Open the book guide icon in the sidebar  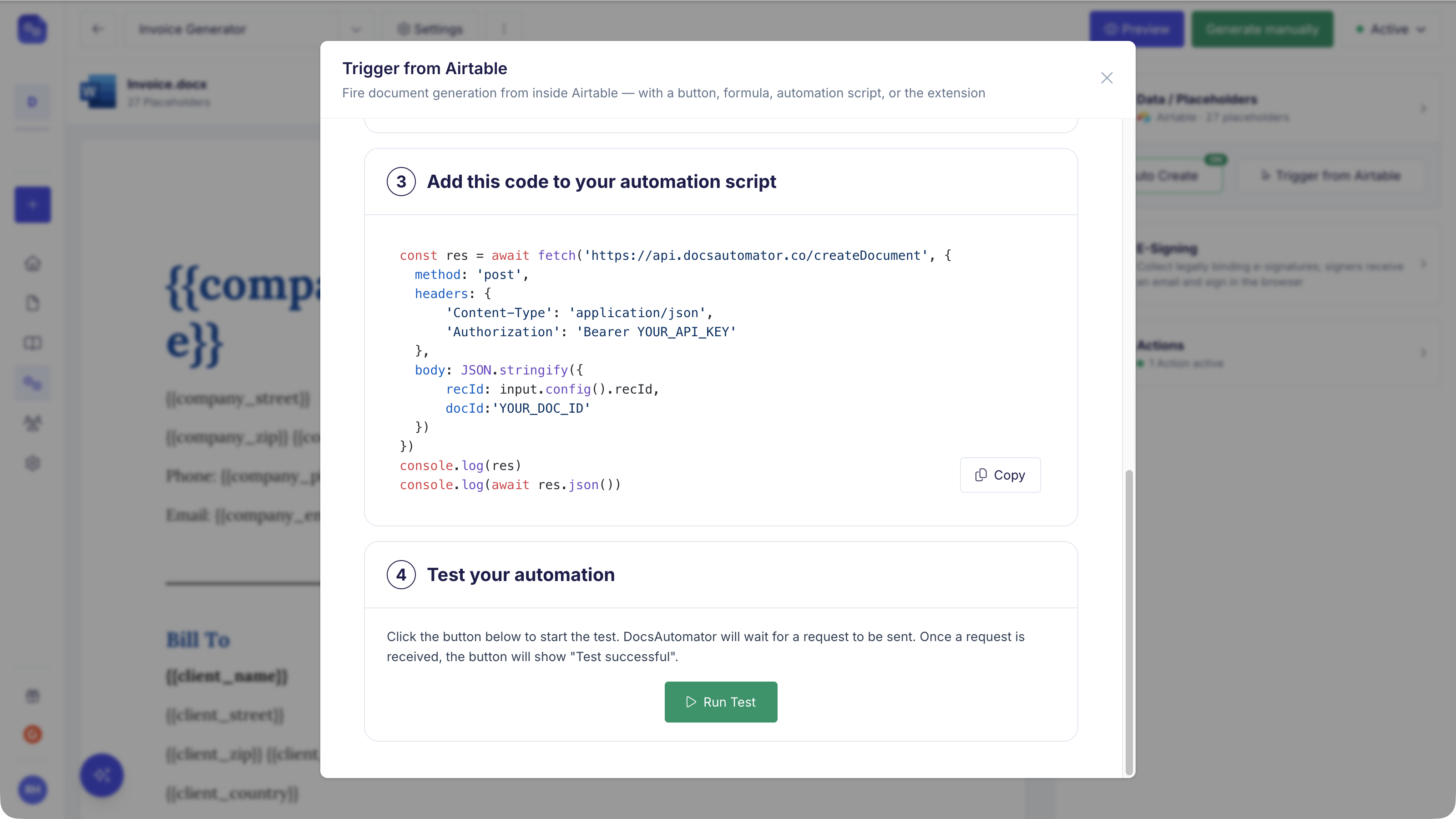click(x=32, y=343)
